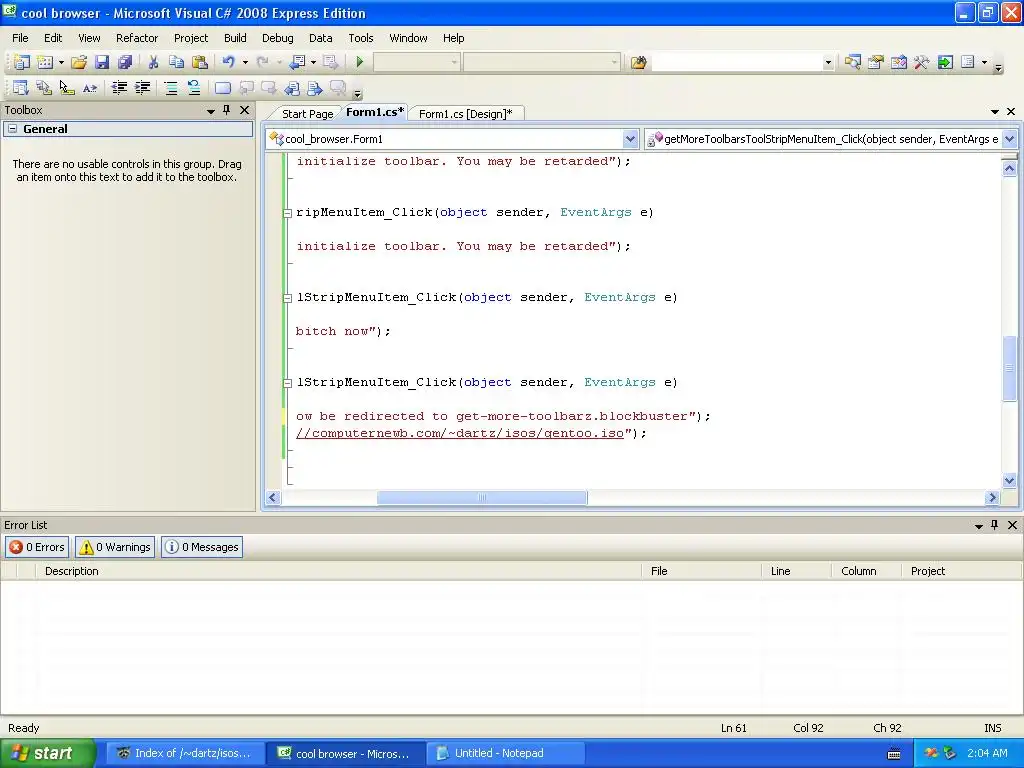Click the Navigate Backward icon
The height and width of the screenshot is (768, 1024).
tap(297, 62)
